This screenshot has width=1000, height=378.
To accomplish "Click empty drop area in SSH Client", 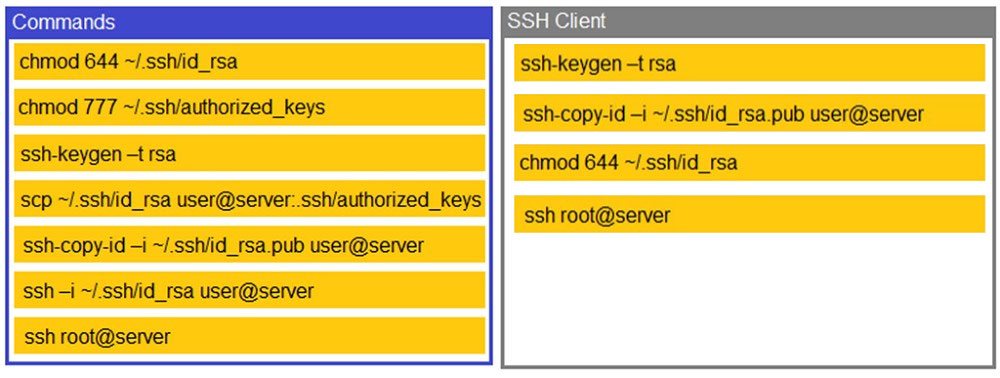I will coord(749,298).
